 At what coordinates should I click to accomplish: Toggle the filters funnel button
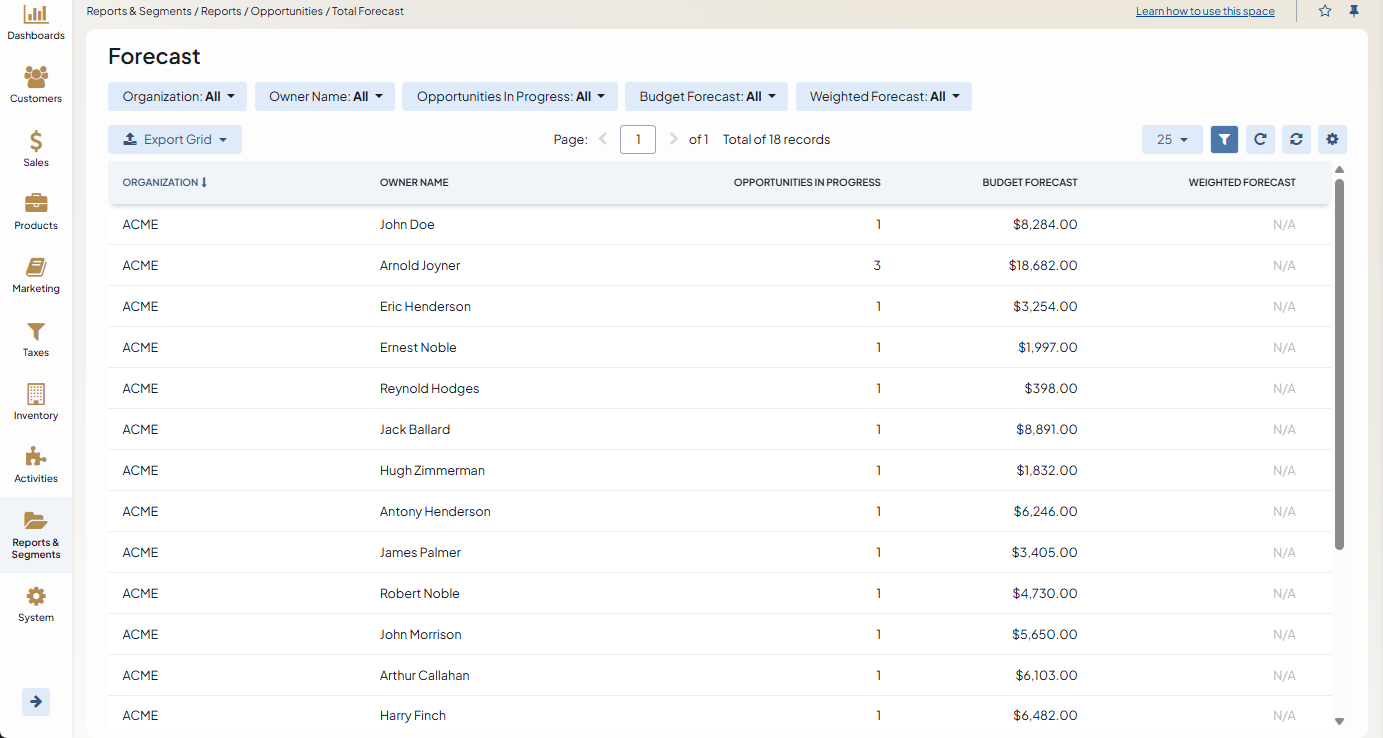(x=1224, y=140)
